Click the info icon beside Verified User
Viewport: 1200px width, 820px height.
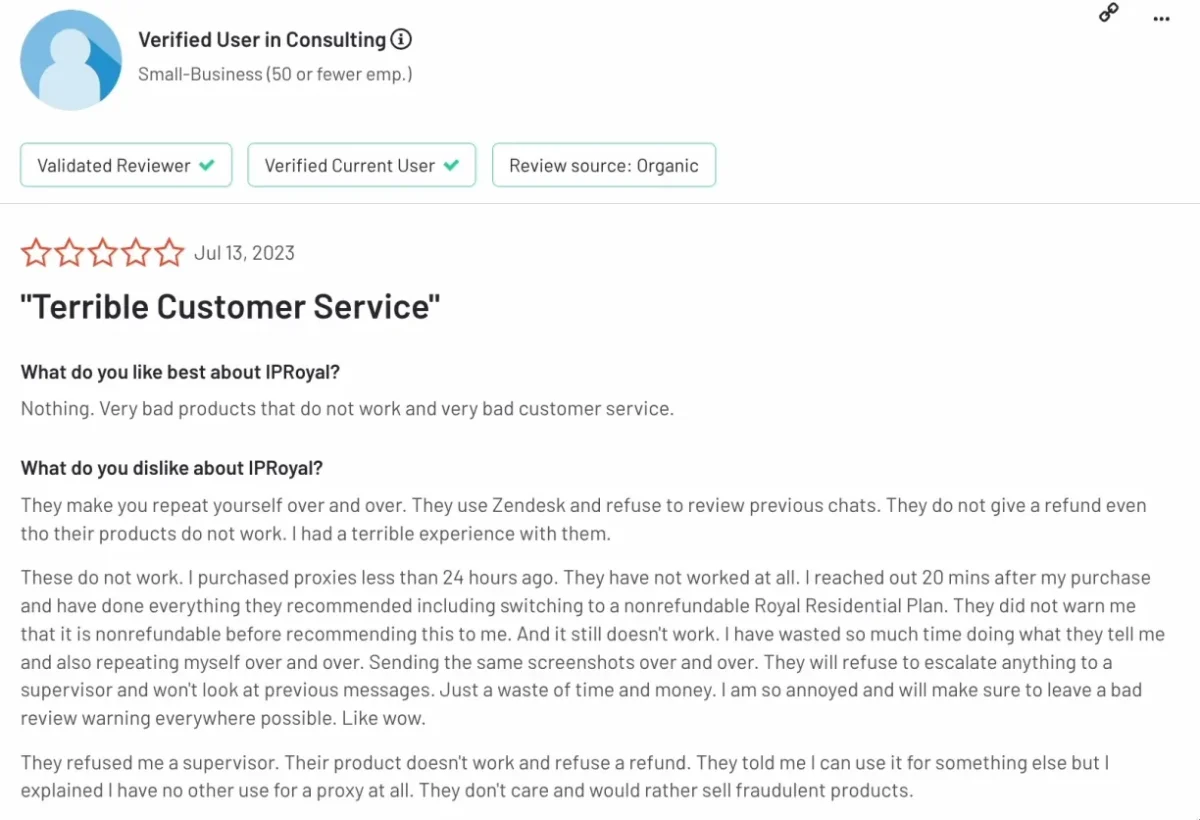coord(401,40)
